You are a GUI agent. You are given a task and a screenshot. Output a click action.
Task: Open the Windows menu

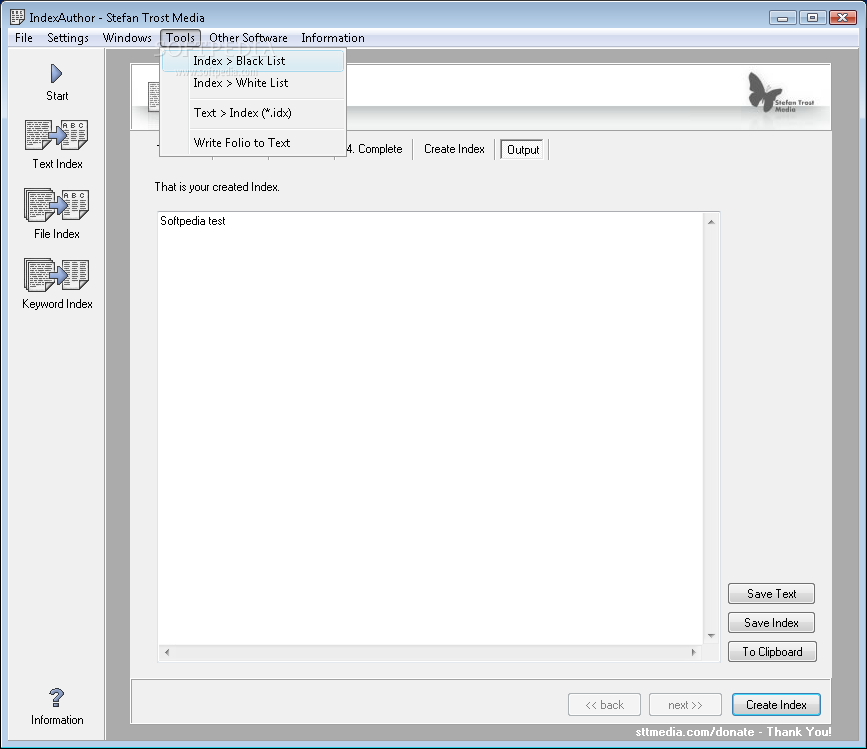tap(127, 38)
